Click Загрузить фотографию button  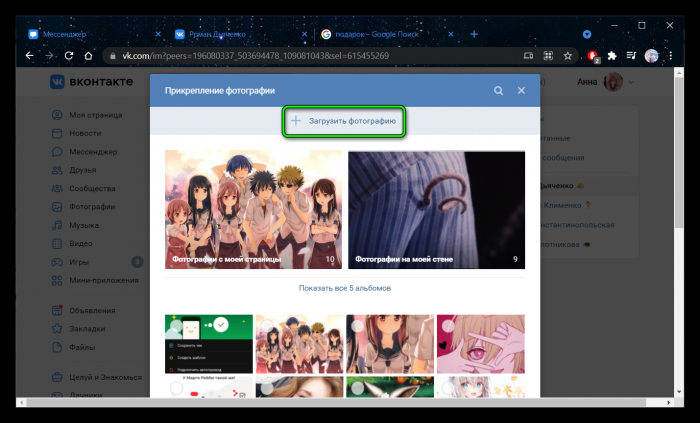[344, 121]
